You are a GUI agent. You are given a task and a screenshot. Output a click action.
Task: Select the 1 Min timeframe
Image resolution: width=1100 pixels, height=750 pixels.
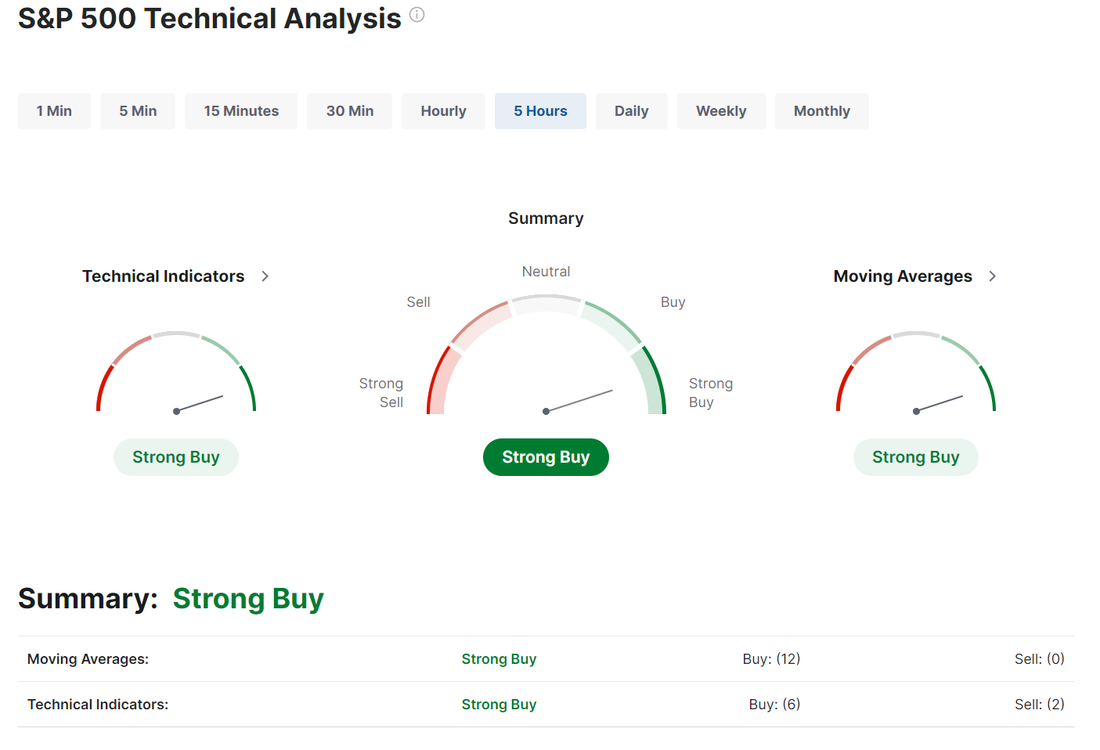[x=54, y=111]
